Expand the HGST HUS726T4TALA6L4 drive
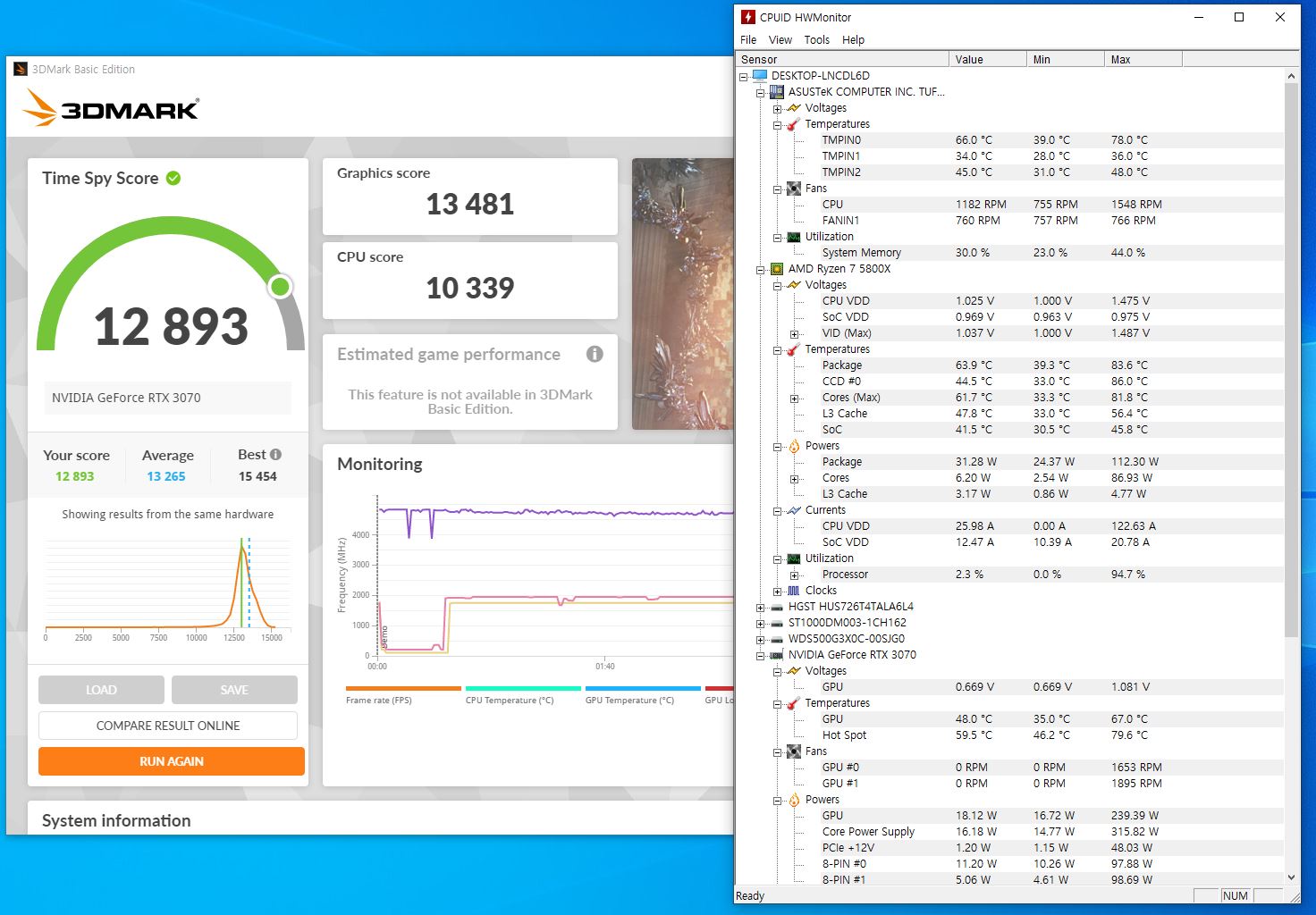The height and width of the screenshot is (915, 1316). (x=760, y=607)
